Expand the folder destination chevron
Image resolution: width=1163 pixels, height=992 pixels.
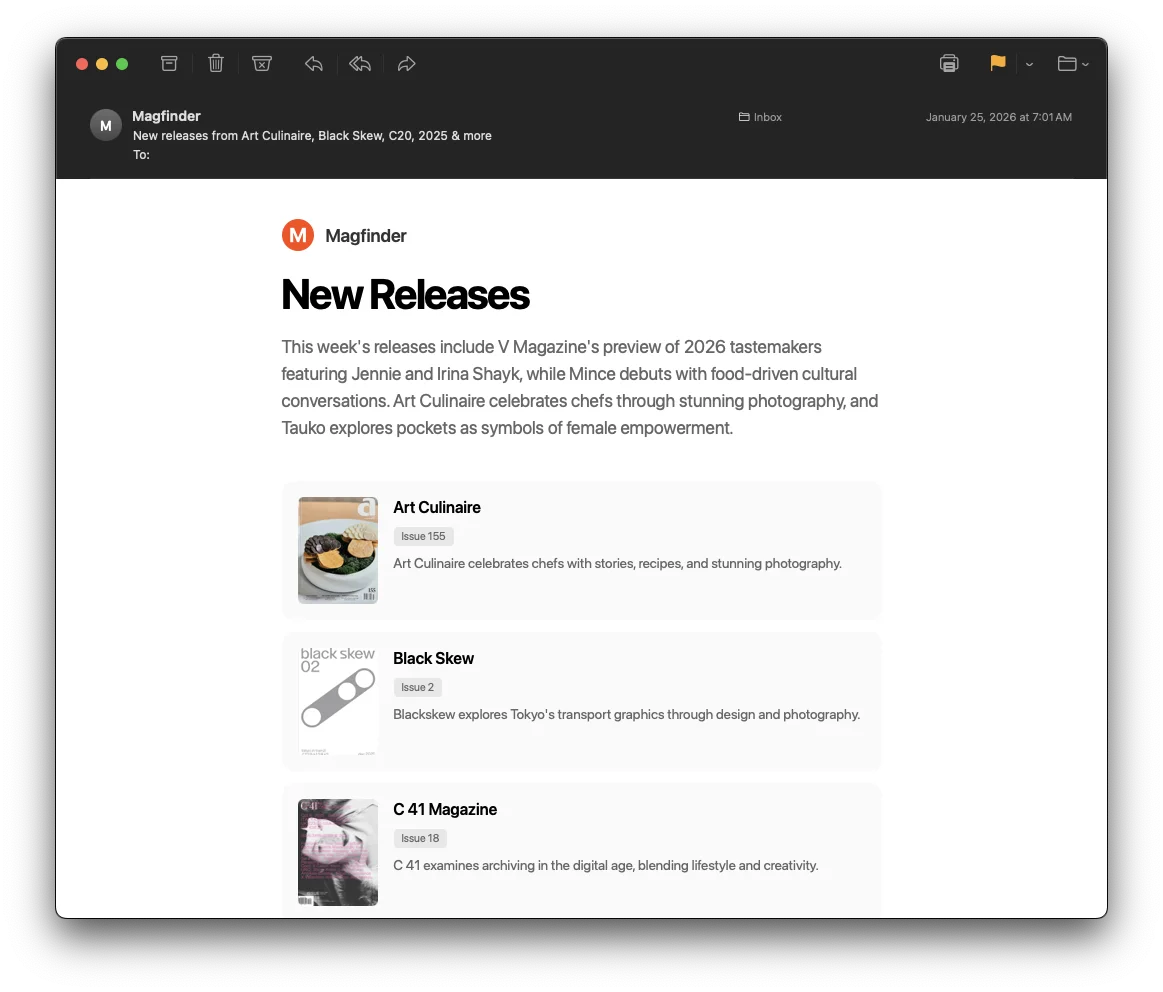[x=1087, y=64]
